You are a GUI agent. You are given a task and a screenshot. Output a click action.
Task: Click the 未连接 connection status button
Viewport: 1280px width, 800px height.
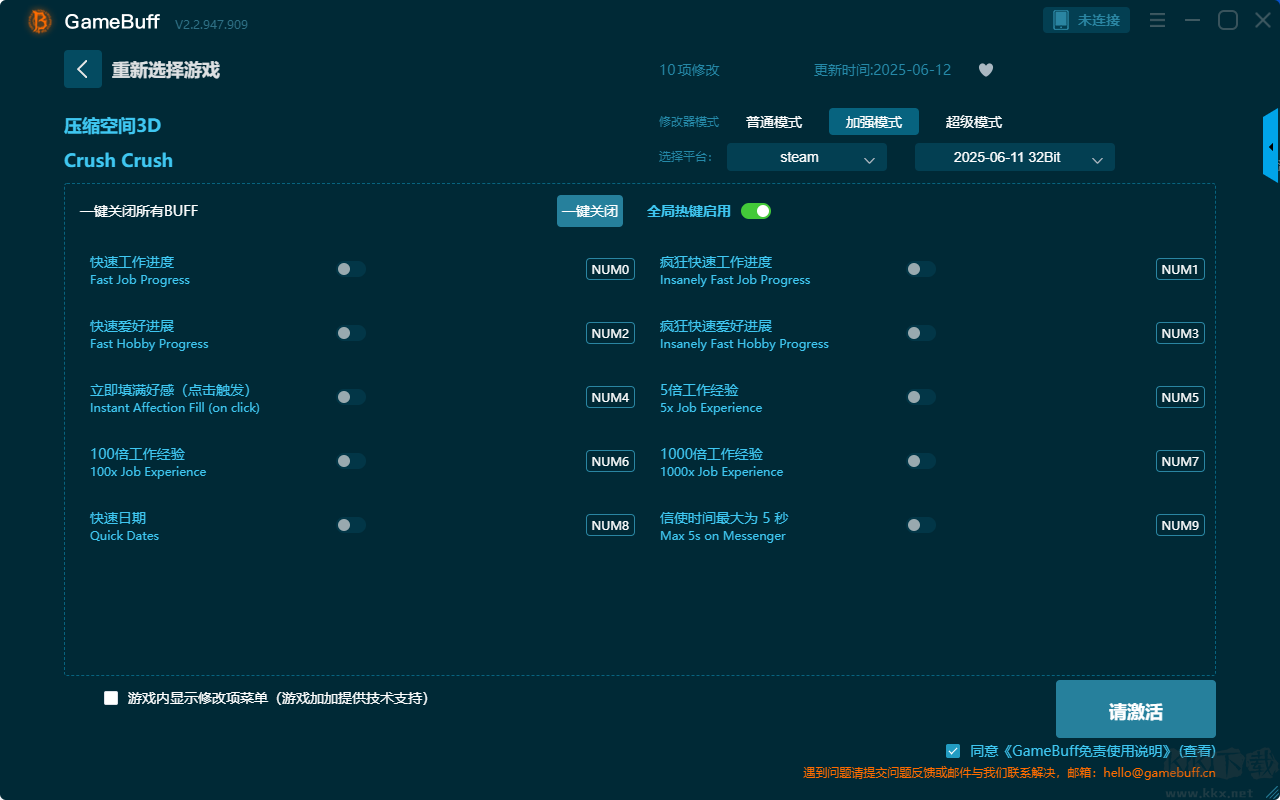pos(1087,20)
